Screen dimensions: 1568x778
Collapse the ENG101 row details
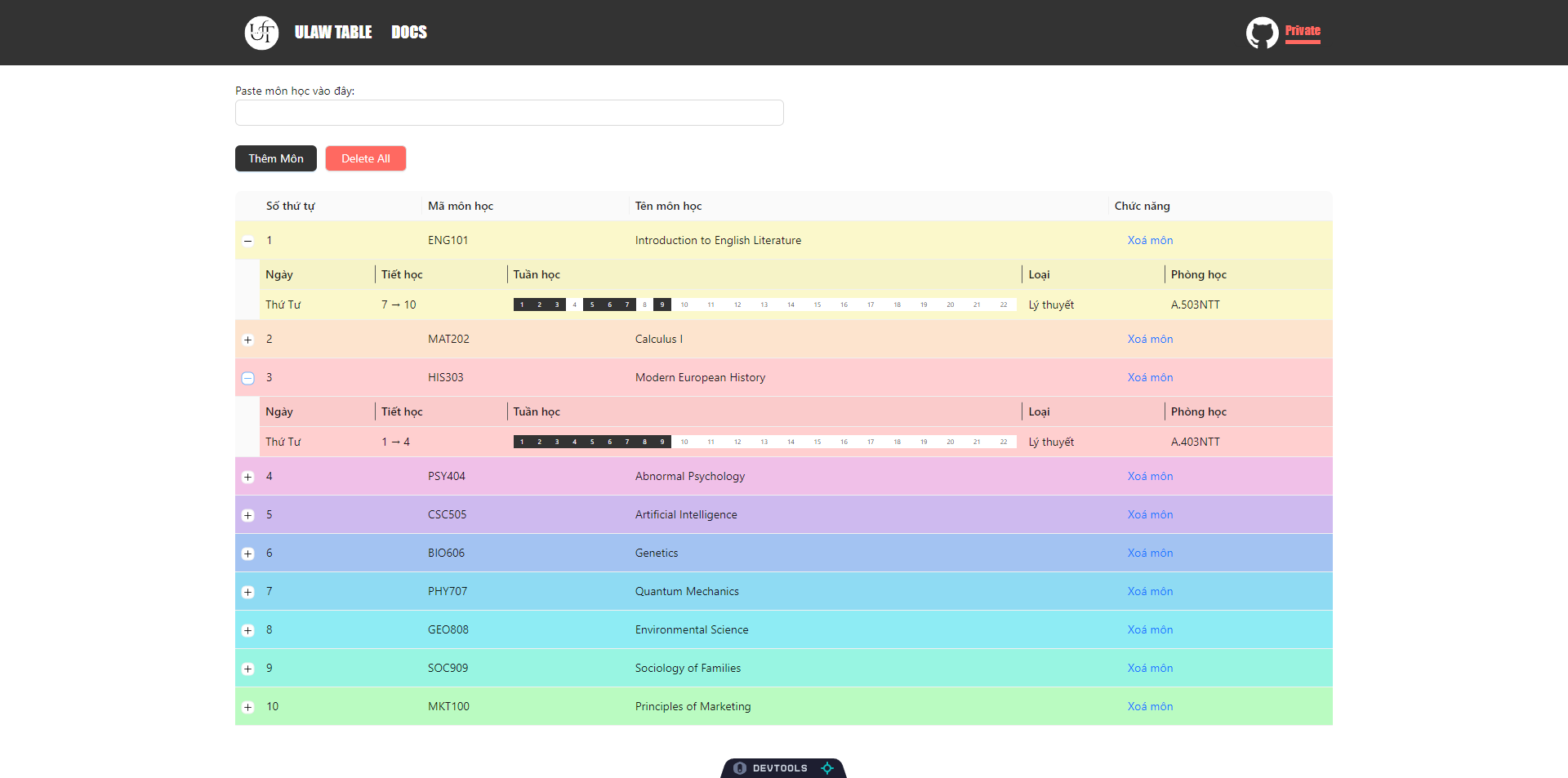pyautogui.click(x=248, y=241)
